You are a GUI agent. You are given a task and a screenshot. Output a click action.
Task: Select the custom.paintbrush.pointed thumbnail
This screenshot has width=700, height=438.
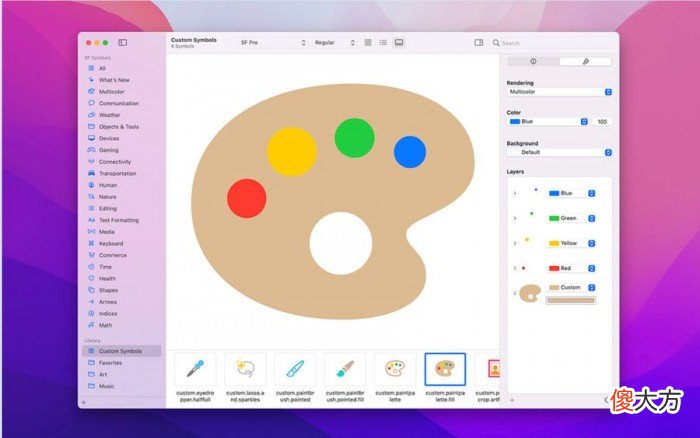pos(295,369)
